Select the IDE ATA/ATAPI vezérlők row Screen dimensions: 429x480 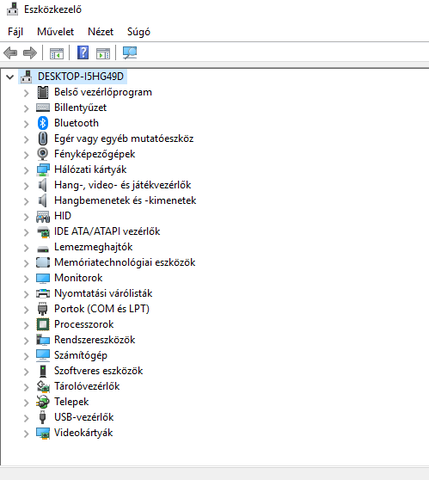[x=107, y=231]
